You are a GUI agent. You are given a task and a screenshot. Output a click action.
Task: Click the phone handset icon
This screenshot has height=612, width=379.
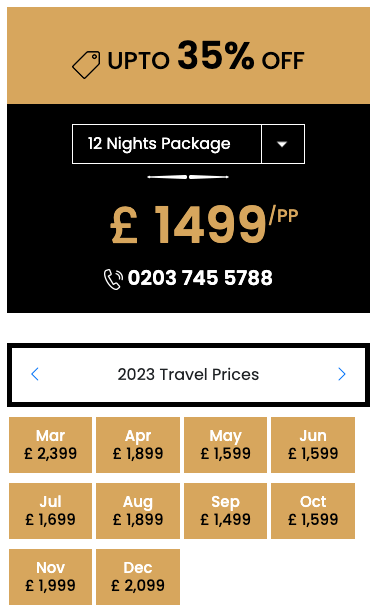coord(113,279)
